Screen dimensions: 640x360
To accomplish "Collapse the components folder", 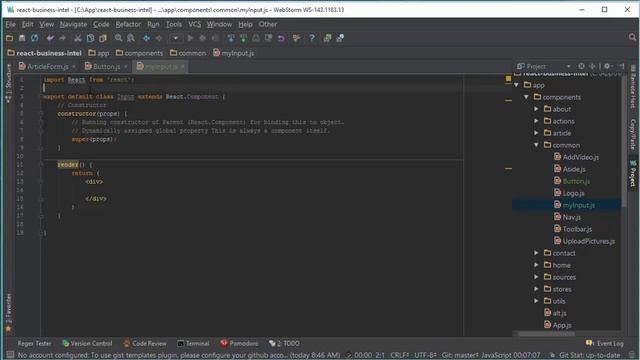I will pos(527,97).
